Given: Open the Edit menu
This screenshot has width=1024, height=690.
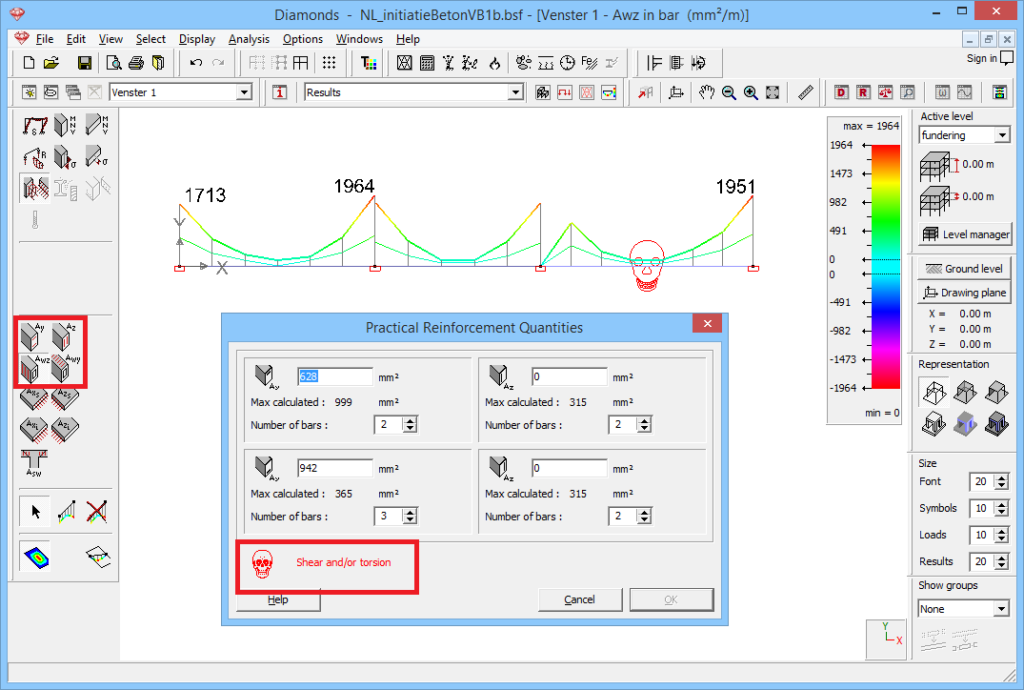Looking at the screenshot, I should (76, 39).
